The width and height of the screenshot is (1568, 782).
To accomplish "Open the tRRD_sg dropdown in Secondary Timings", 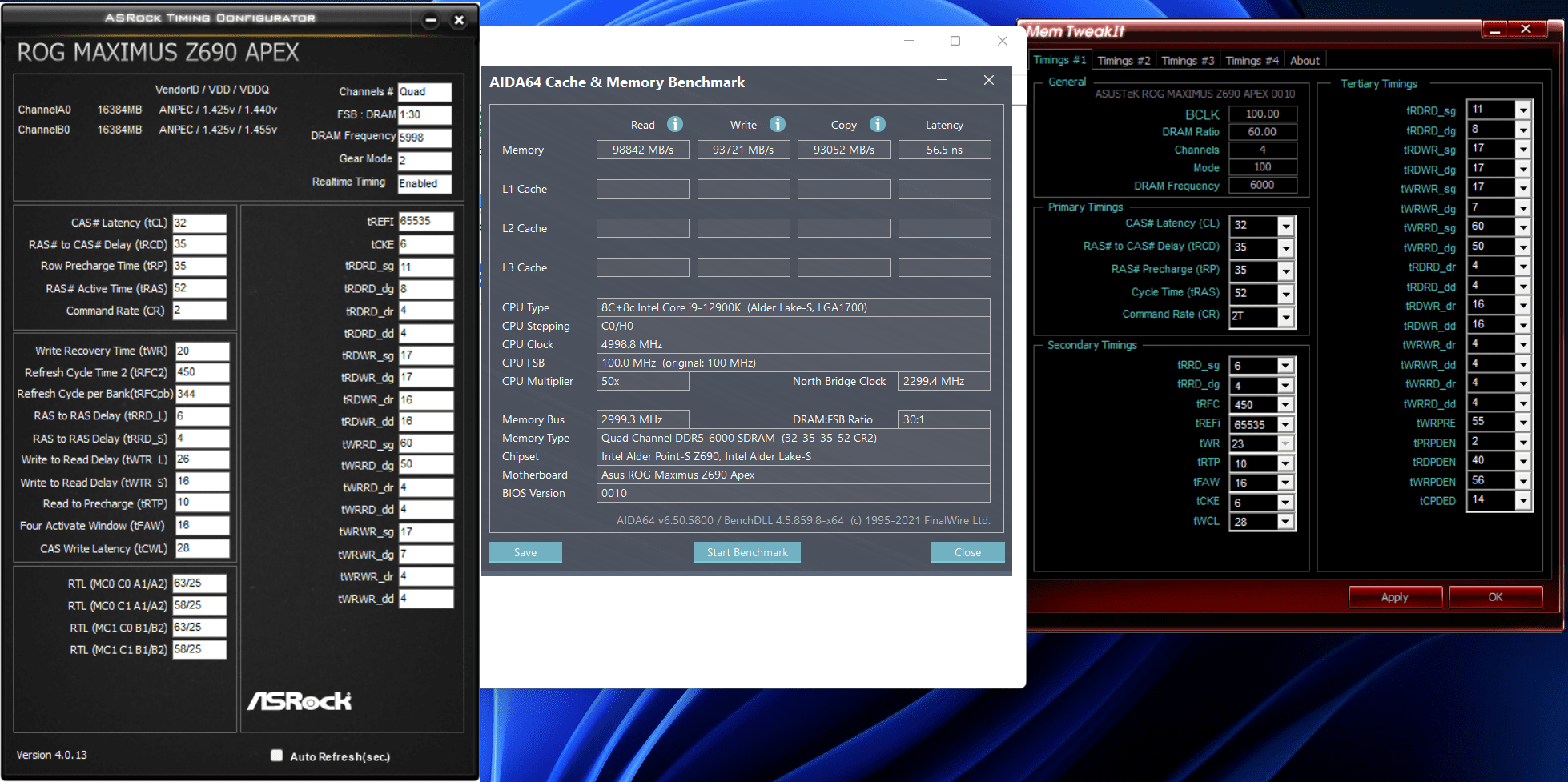I will [1285, 366].
